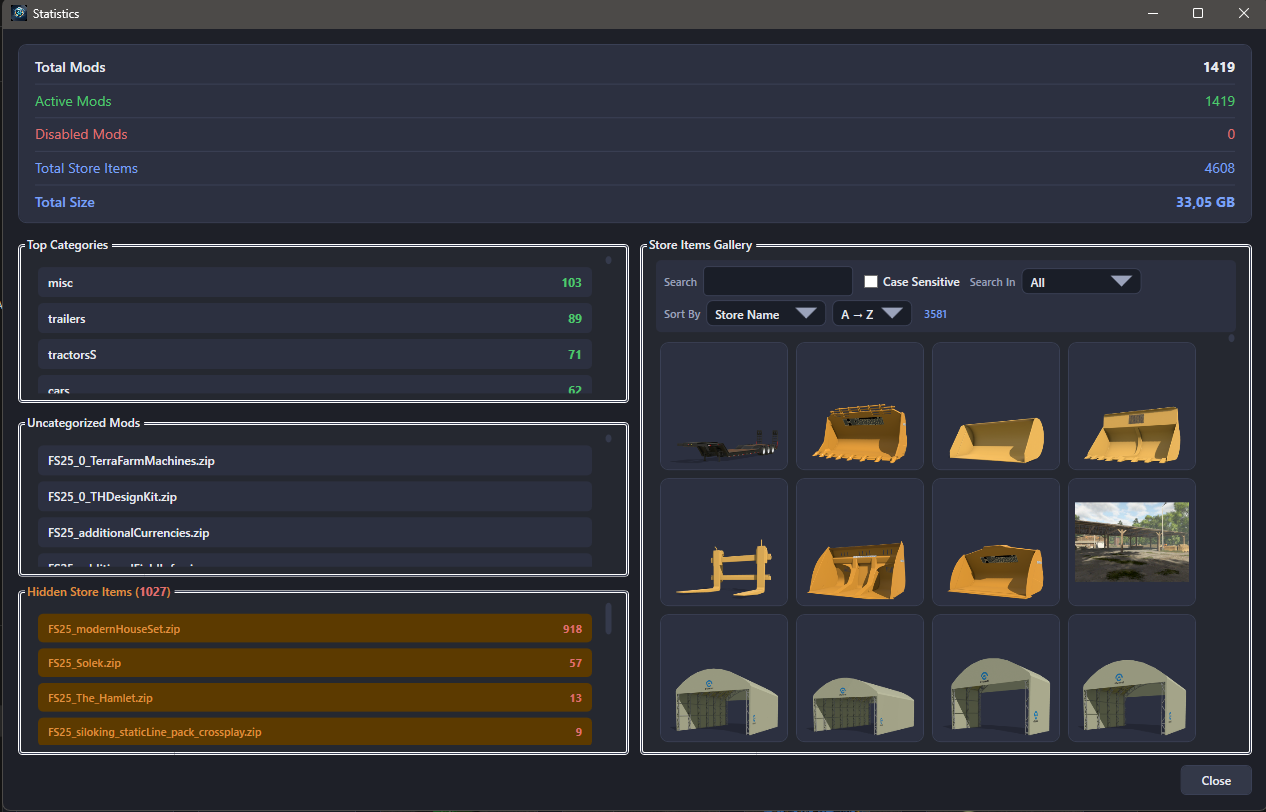Click the gallery Search text field
The width and height of the screenshot is (1266, 812).
[x=777, y=282]
